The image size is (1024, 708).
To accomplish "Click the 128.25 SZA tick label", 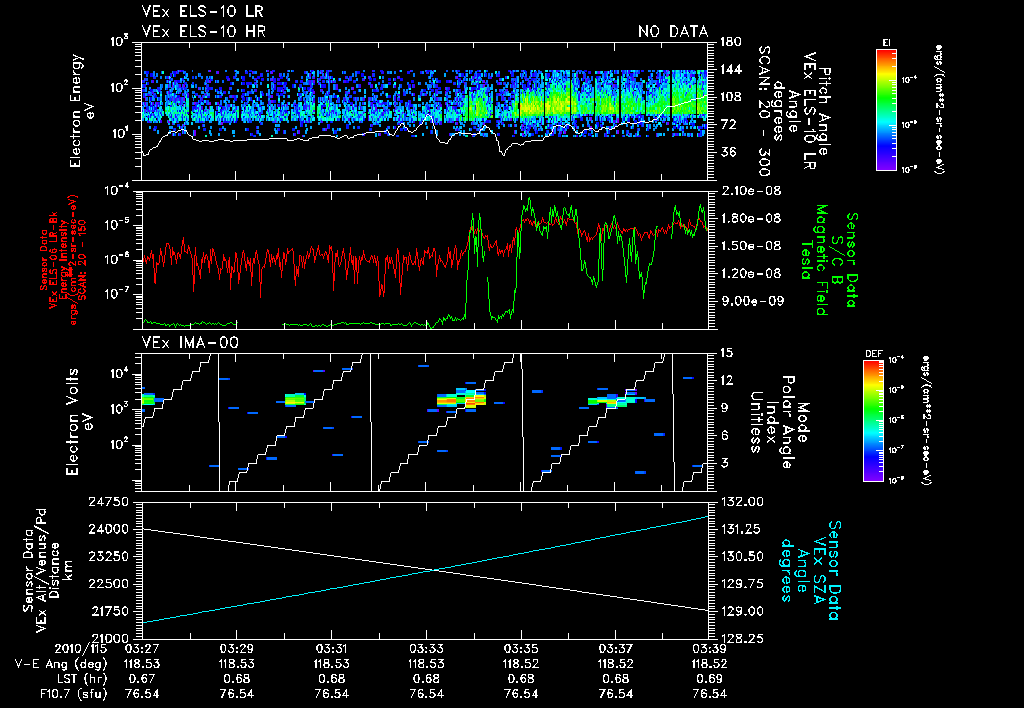I will click(x=742, y=639).
